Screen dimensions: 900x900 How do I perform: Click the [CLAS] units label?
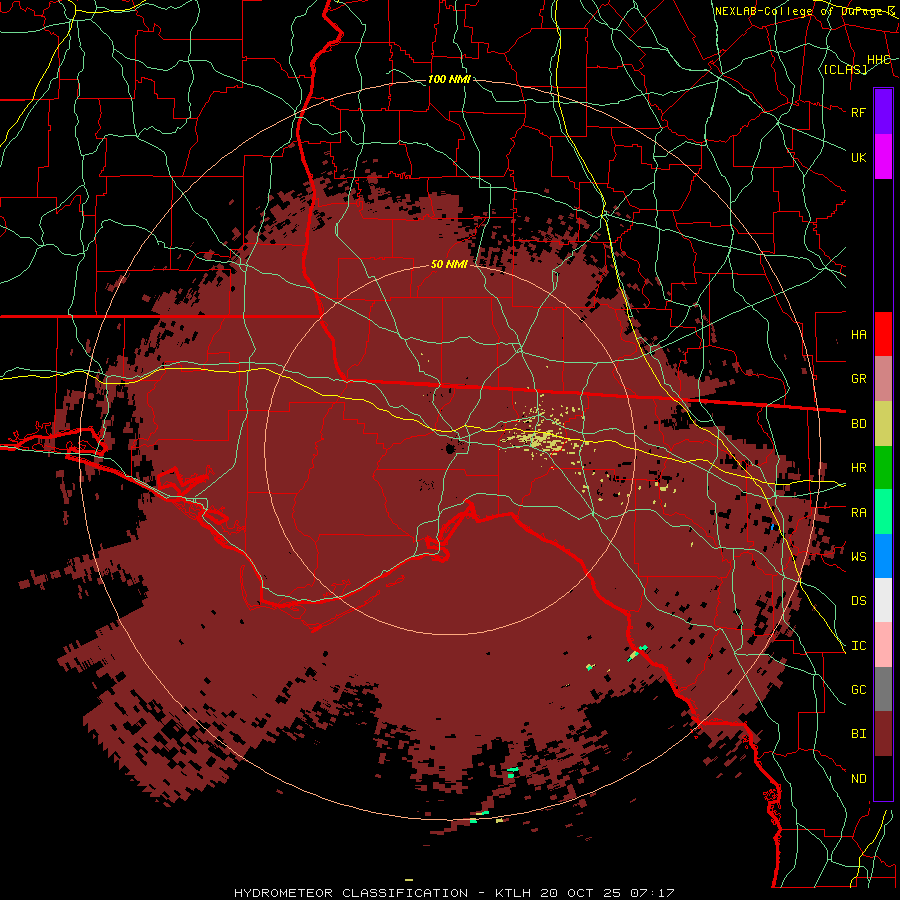(845, 69)
